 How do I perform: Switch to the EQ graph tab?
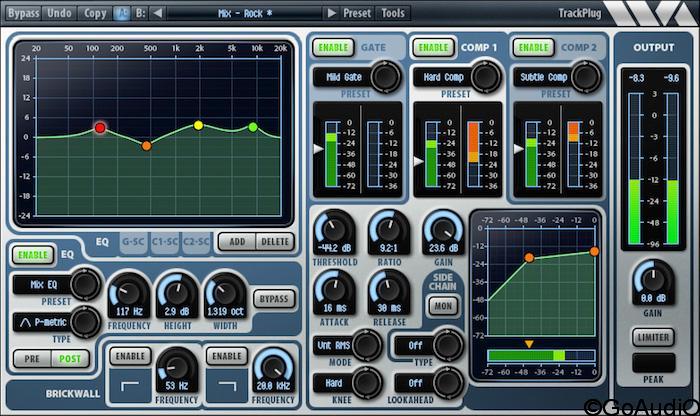click(x=102, y=242)
